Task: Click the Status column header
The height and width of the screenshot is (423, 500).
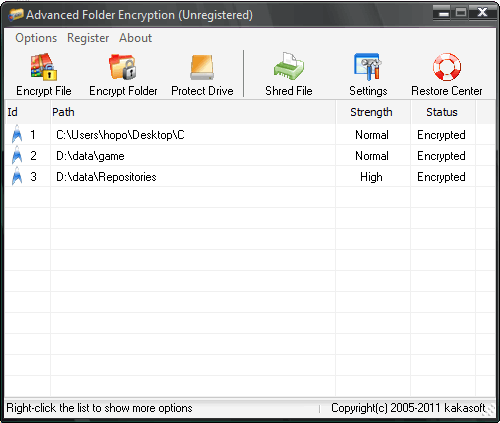Action: pos(443,112)
